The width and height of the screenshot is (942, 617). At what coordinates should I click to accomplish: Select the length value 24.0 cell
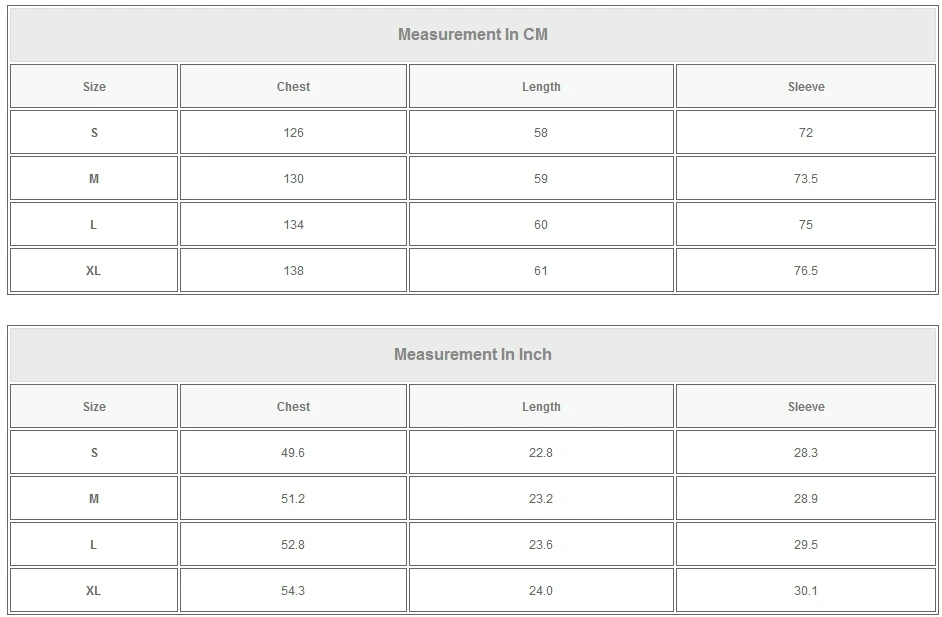[541, 591]
